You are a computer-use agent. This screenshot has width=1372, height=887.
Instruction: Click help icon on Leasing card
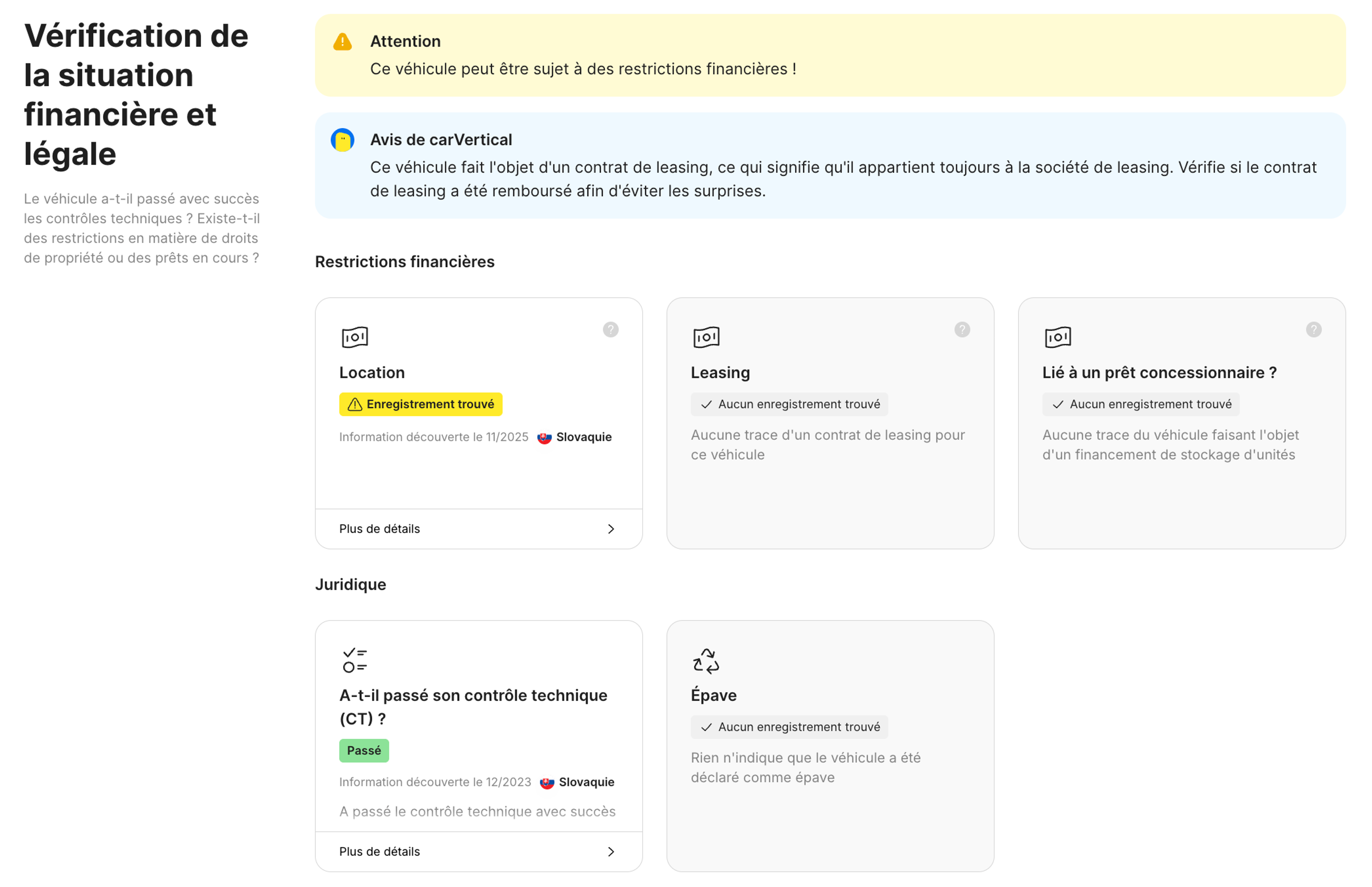click(962, 329)
